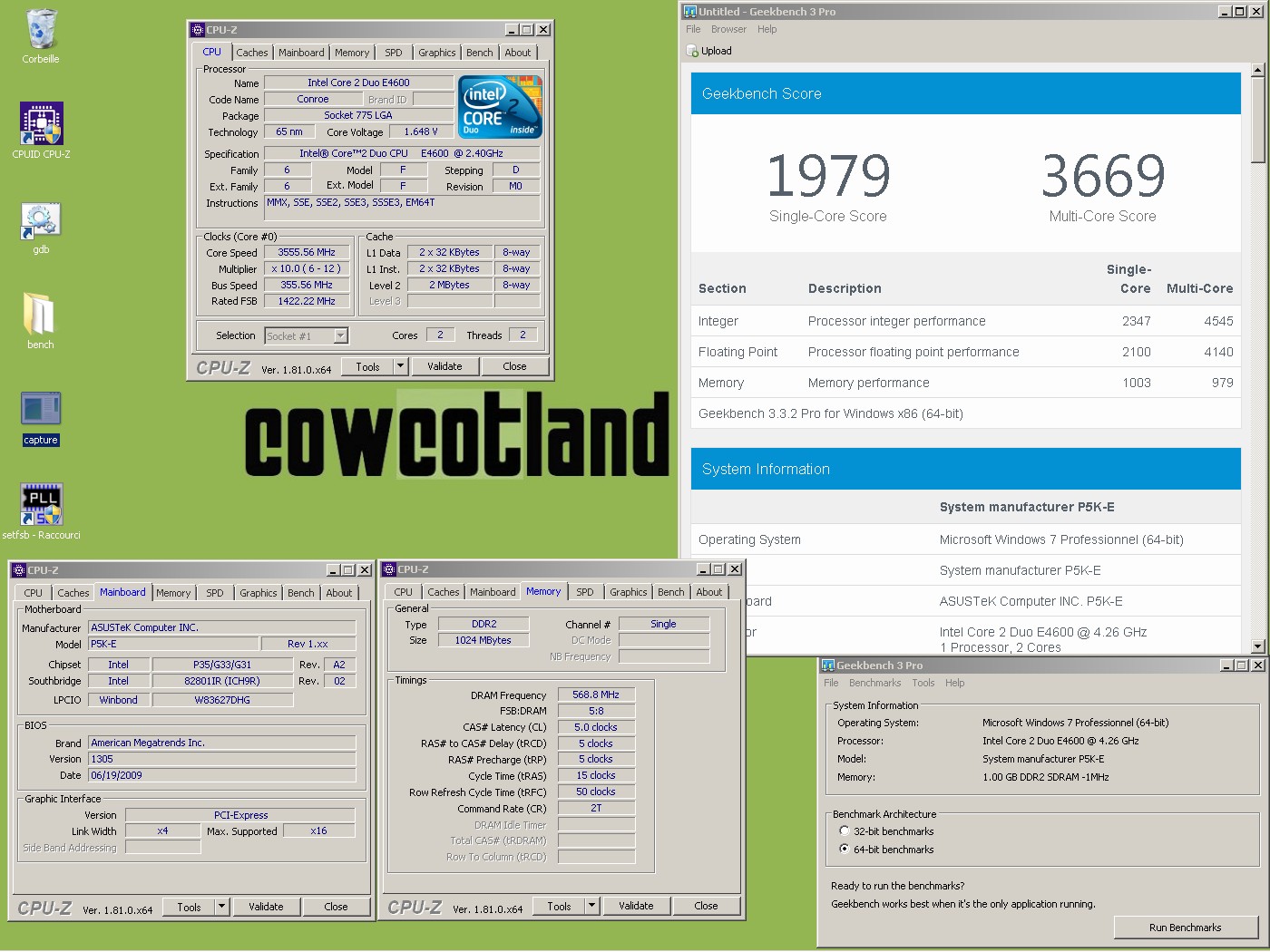Open Tools menu in small Geekbench window
Screen dimensions: 1270x952
(x=923, y=683)
